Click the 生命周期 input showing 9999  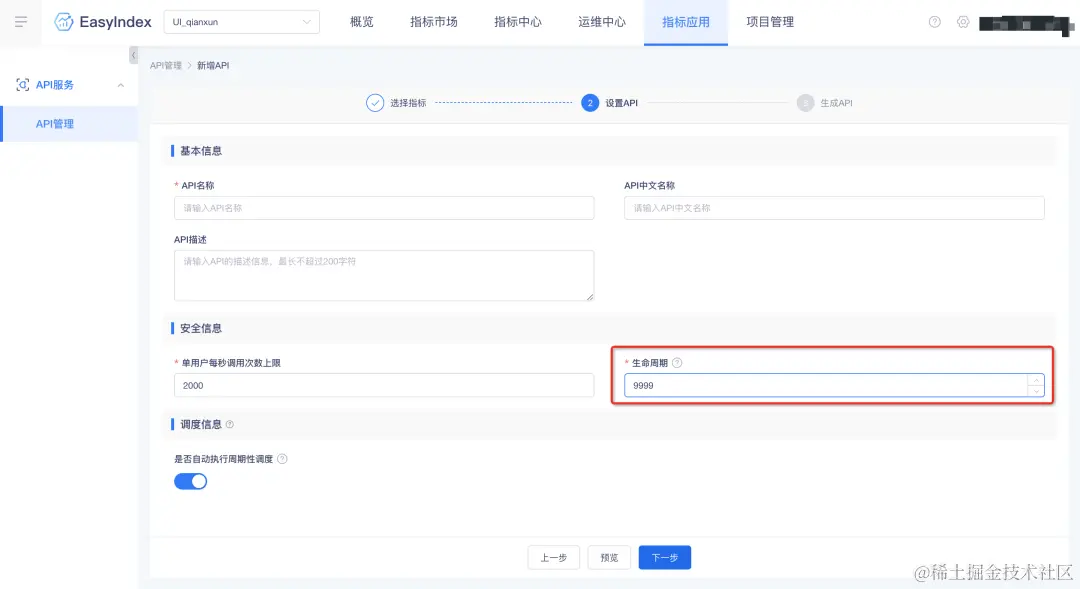coord(834,385)
